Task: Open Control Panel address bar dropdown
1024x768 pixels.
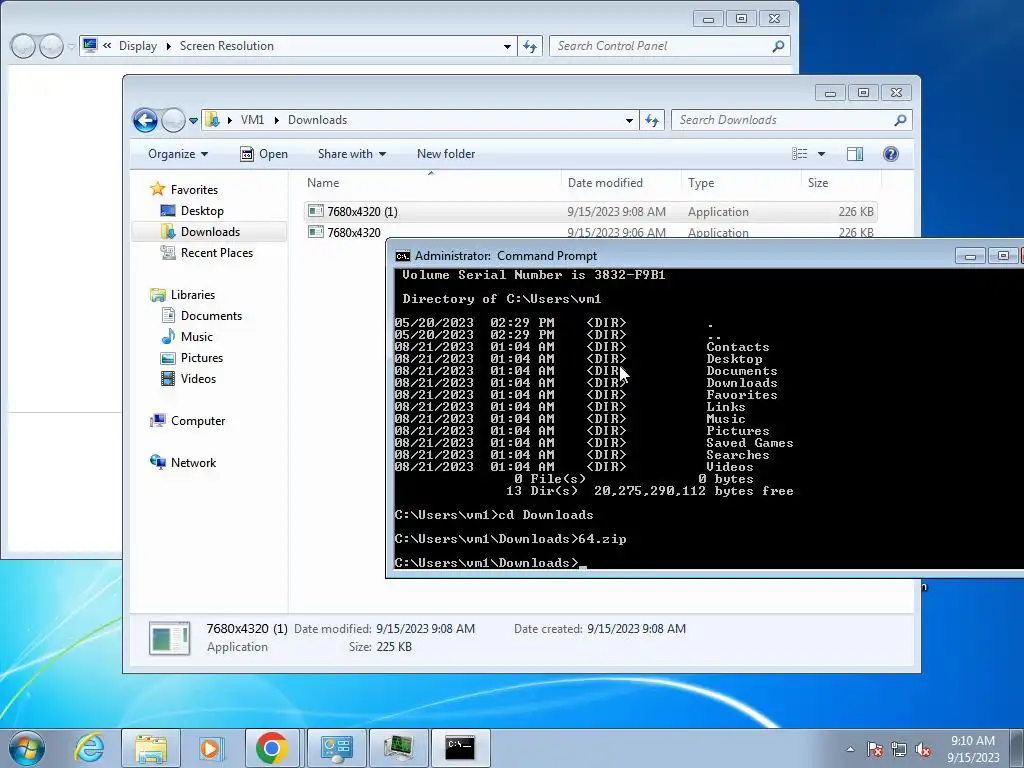Action: pos(507,46)
